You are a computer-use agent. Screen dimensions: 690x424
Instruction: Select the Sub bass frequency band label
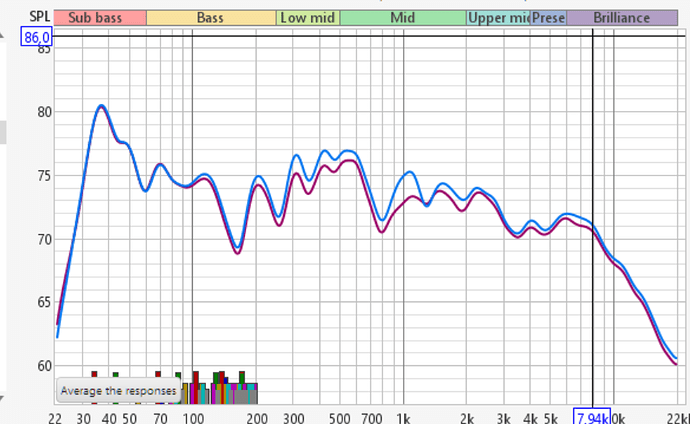coord(100,18)
